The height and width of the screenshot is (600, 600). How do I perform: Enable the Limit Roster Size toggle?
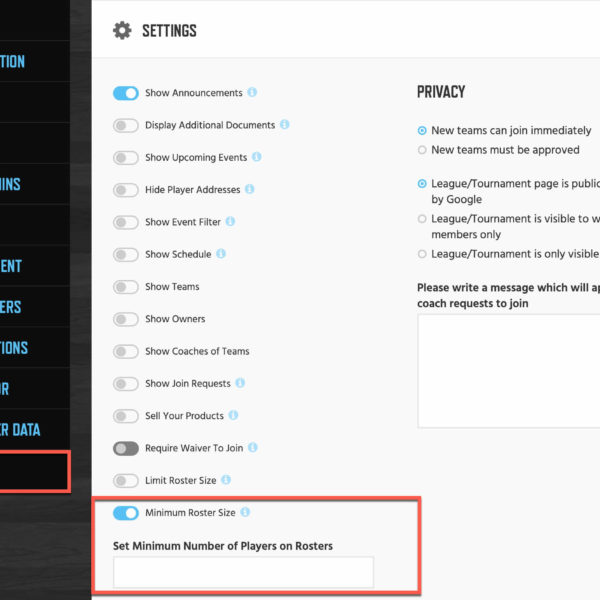tap(126, 481)
